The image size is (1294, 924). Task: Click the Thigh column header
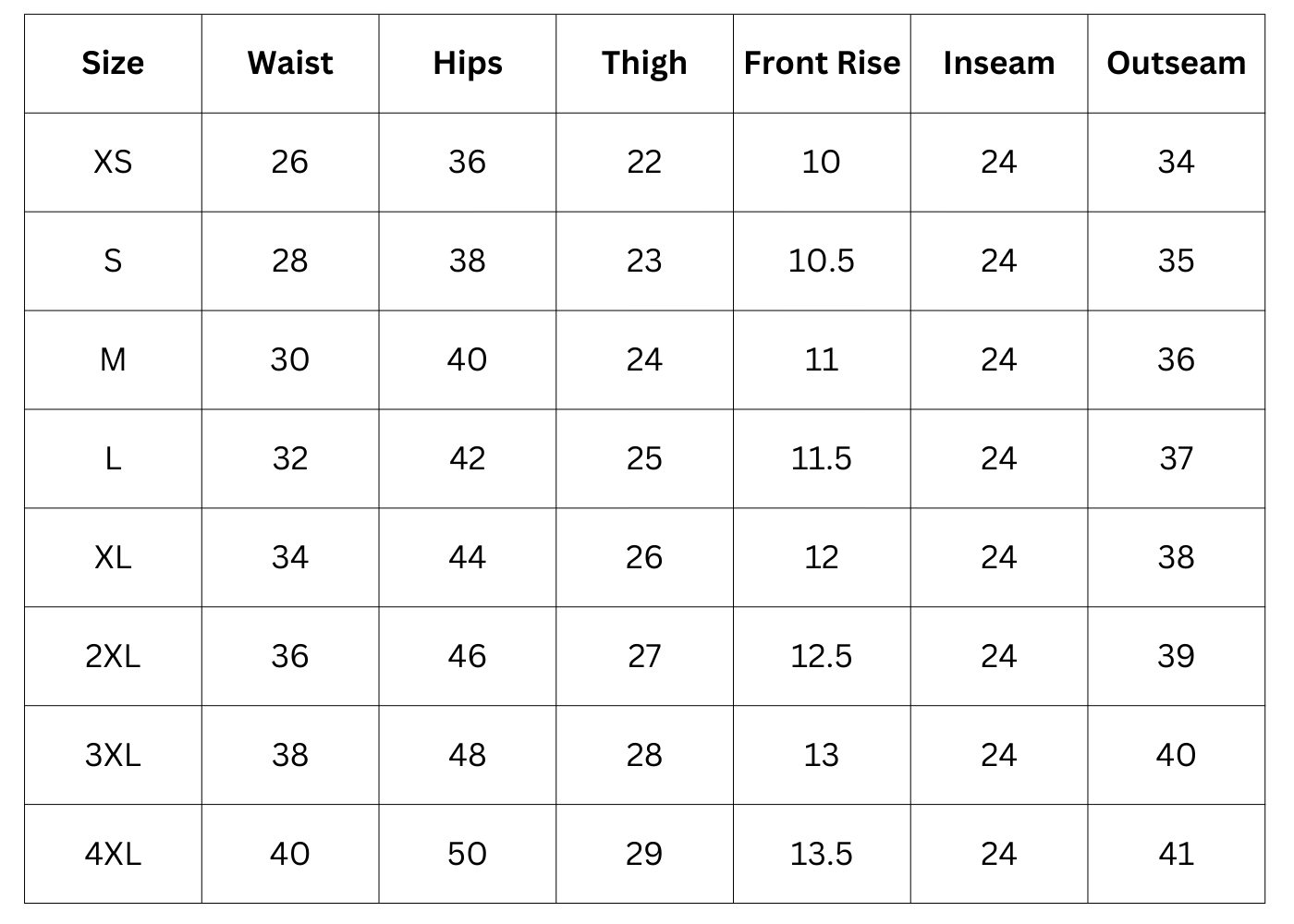tap(644, 63)
